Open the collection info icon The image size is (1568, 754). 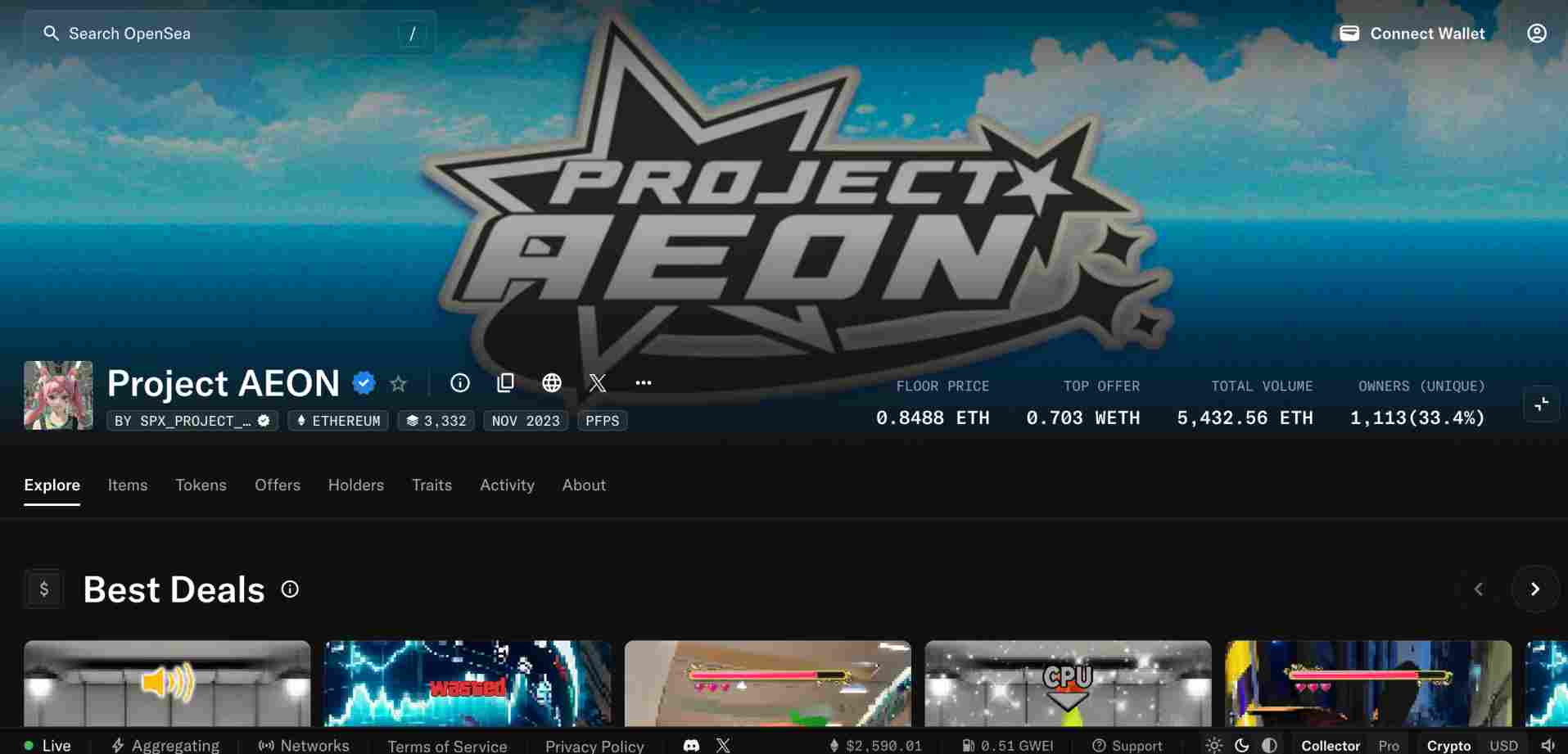(460, 382)
